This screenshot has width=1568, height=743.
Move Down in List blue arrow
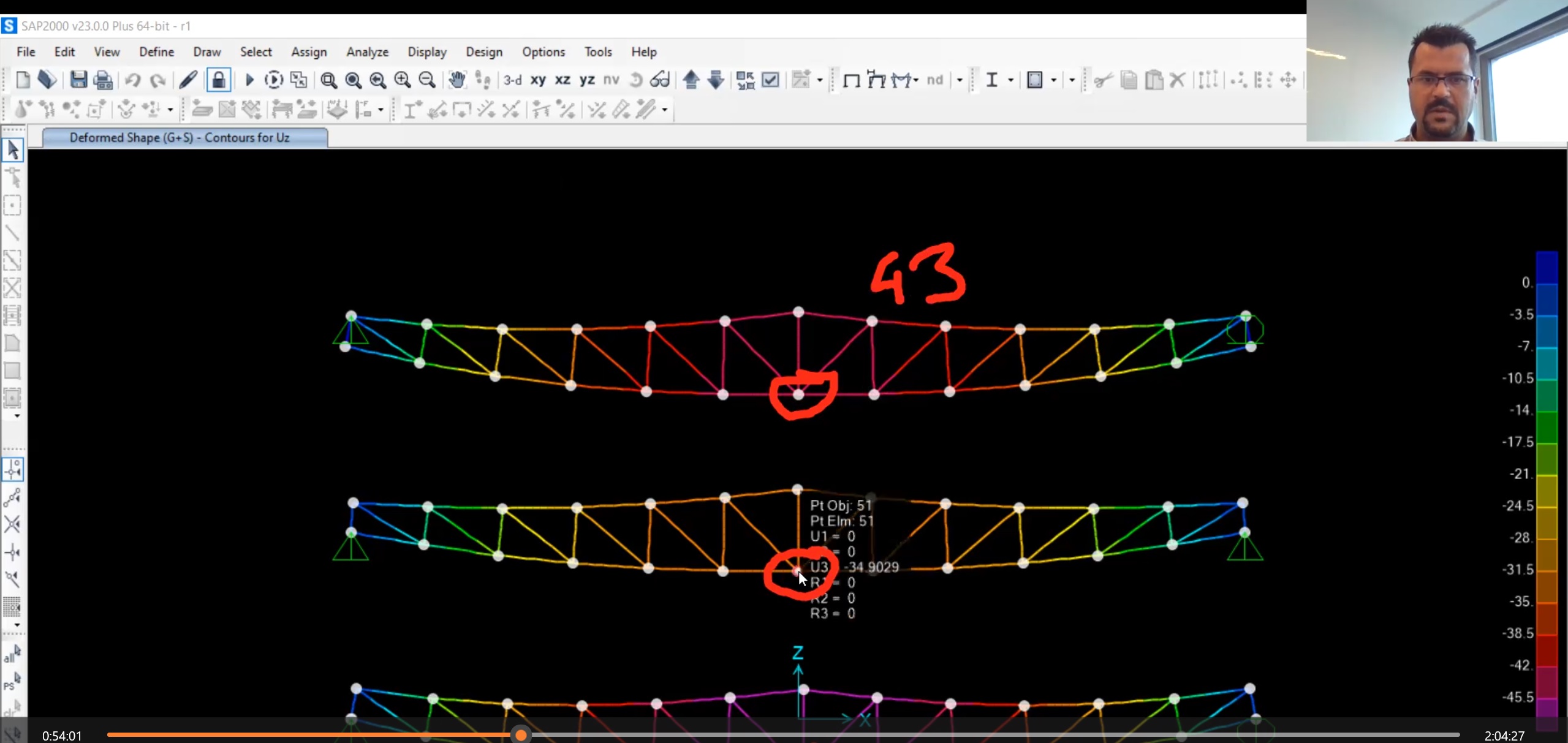[x=716, y=80]
